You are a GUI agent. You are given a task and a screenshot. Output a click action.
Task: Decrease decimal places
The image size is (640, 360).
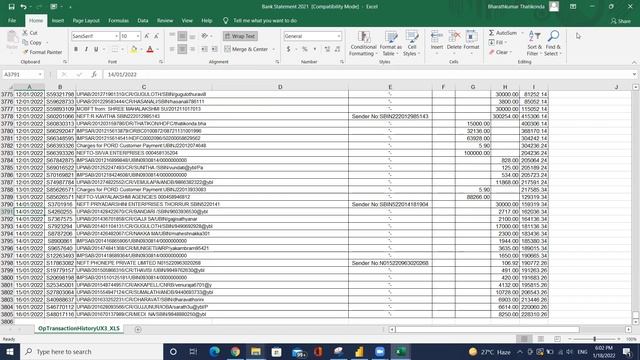pos(337,49)
